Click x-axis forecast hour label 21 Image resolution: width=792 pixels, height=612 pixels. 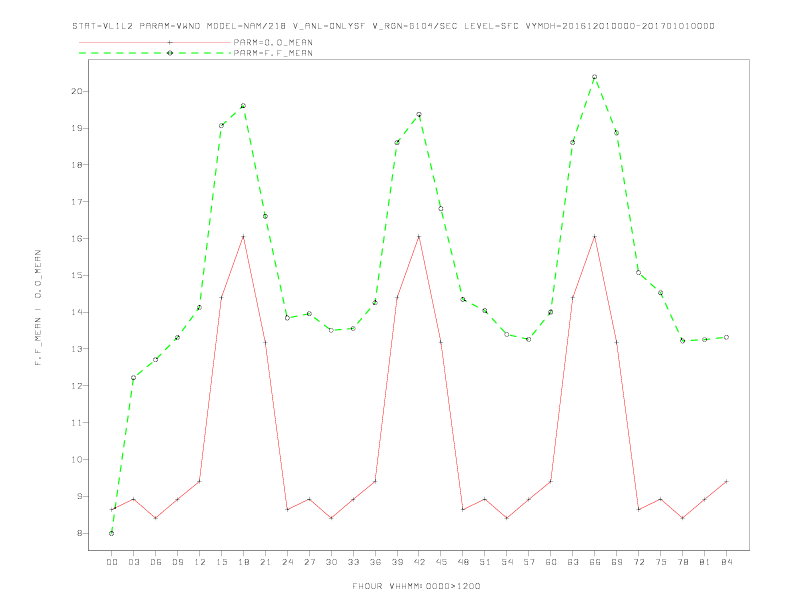point(265,562)
